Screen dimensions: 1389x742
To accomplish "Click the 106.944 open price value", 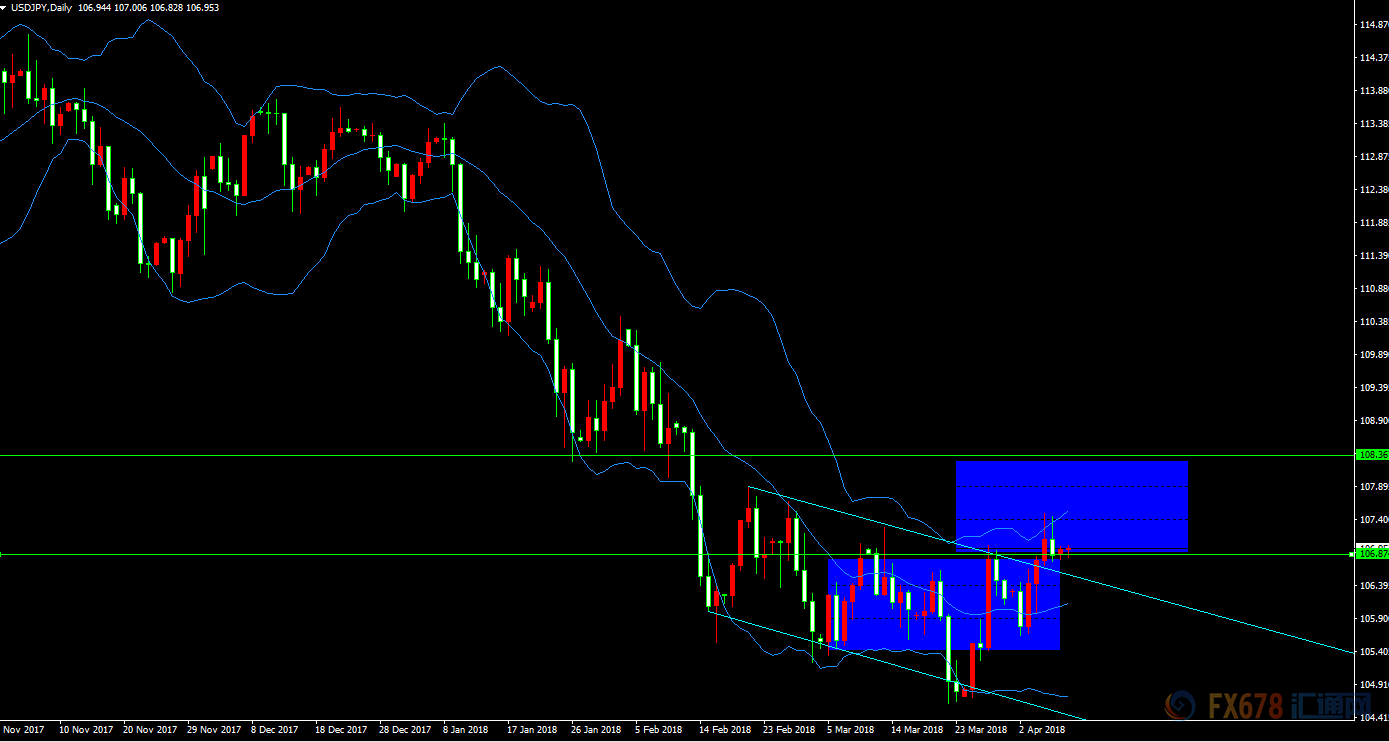I will click(x=94, y=8).
